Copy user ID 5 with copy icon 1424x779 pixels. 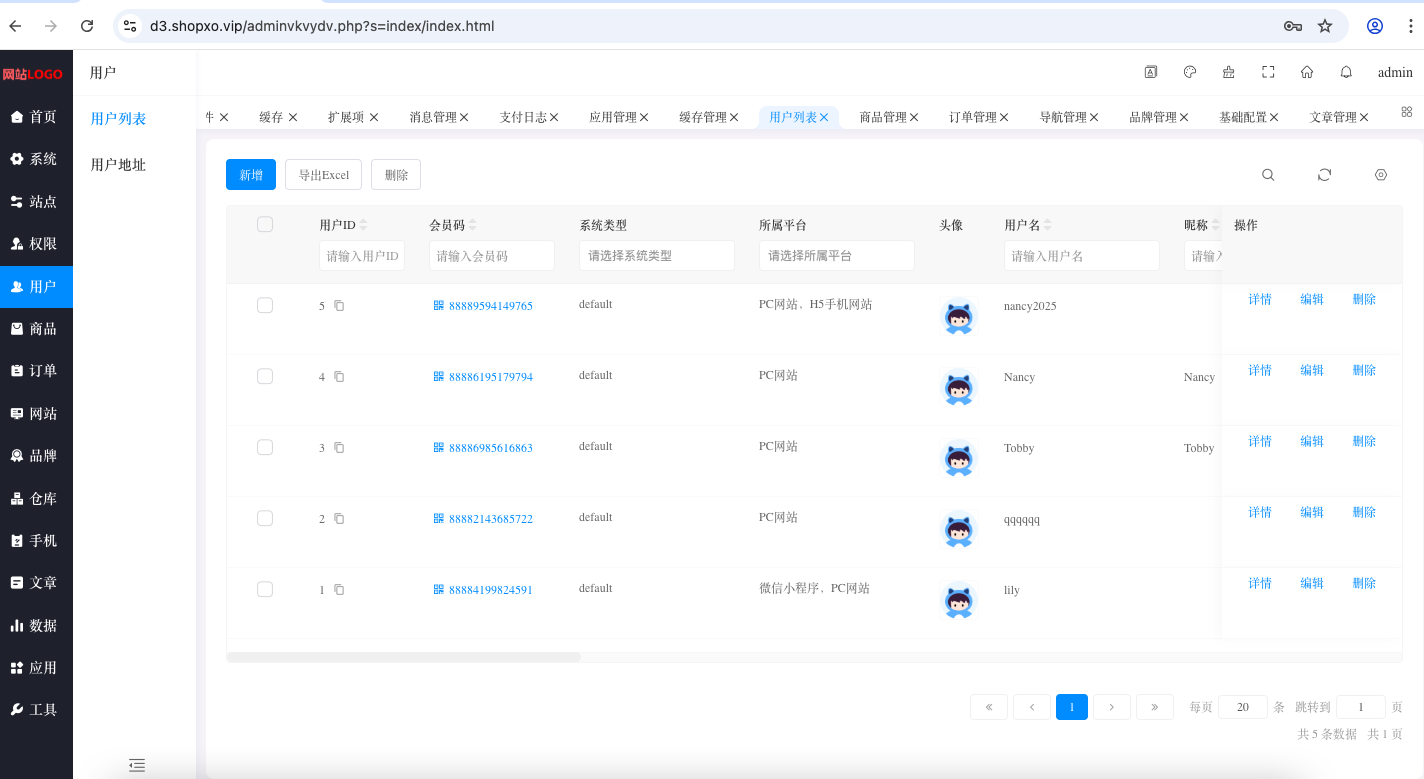click(x=339, y=306)
